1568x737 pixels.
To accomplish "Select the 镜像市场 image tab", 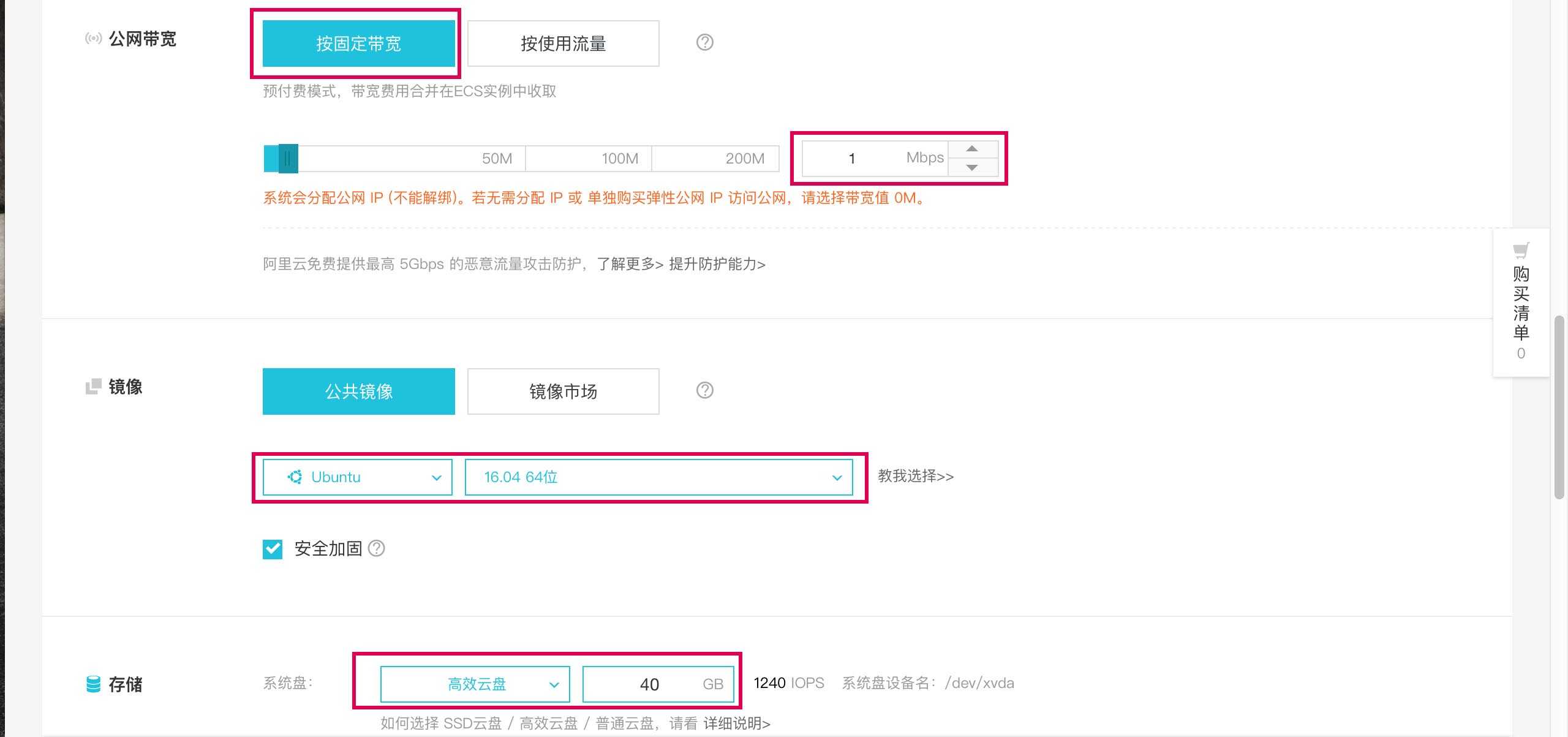I will [x=563, y=391].
